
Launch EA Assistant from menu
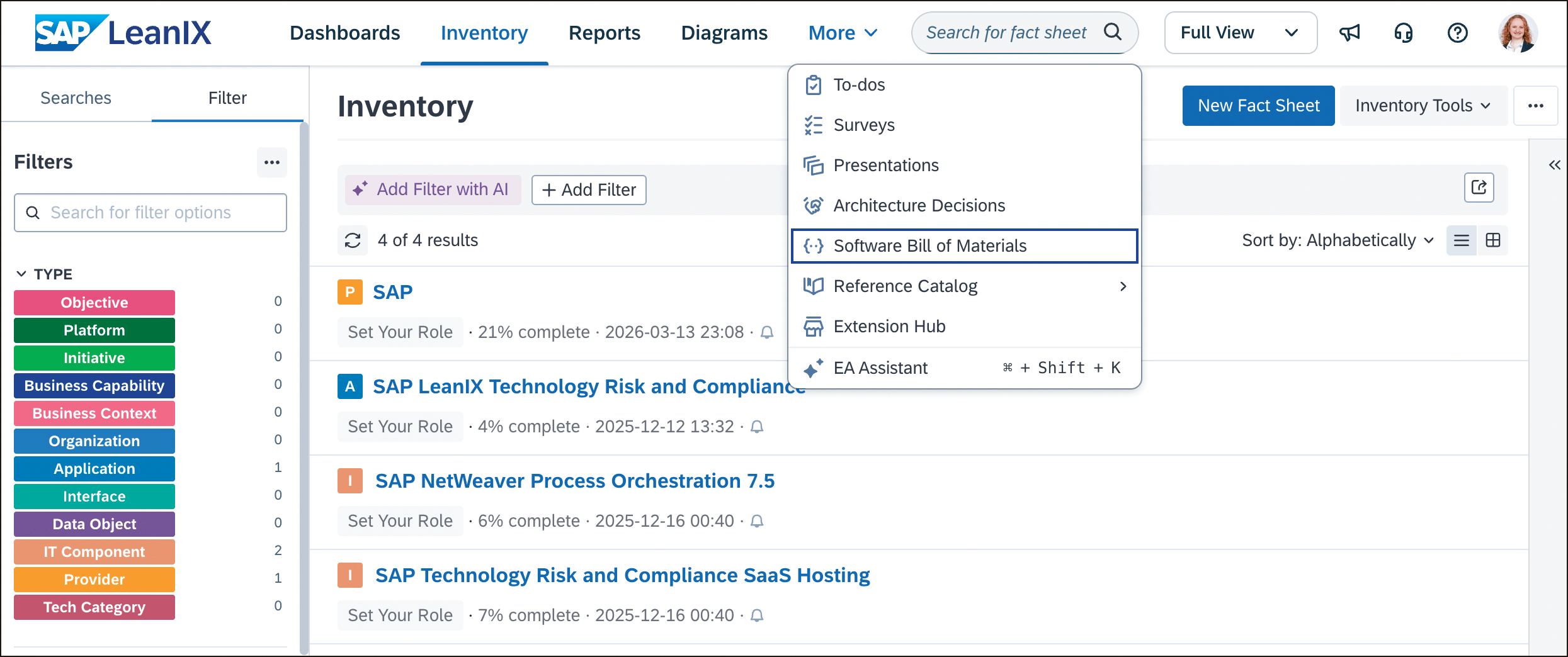point(964,368)
